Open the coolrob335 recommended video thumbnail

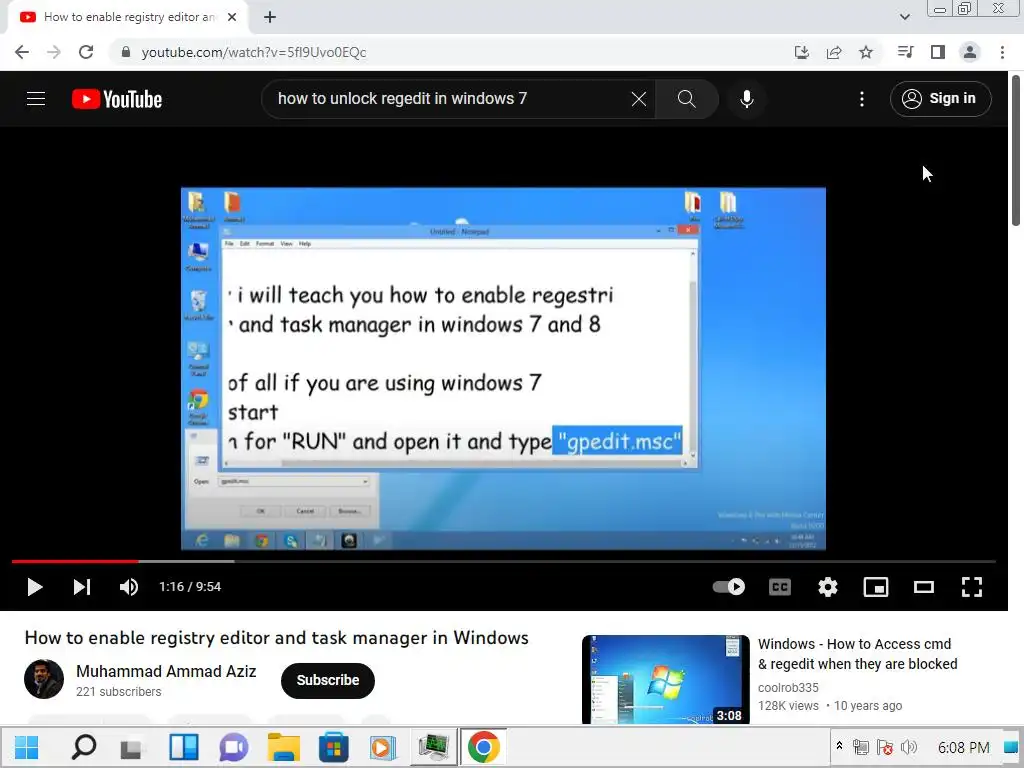point(665,679)
